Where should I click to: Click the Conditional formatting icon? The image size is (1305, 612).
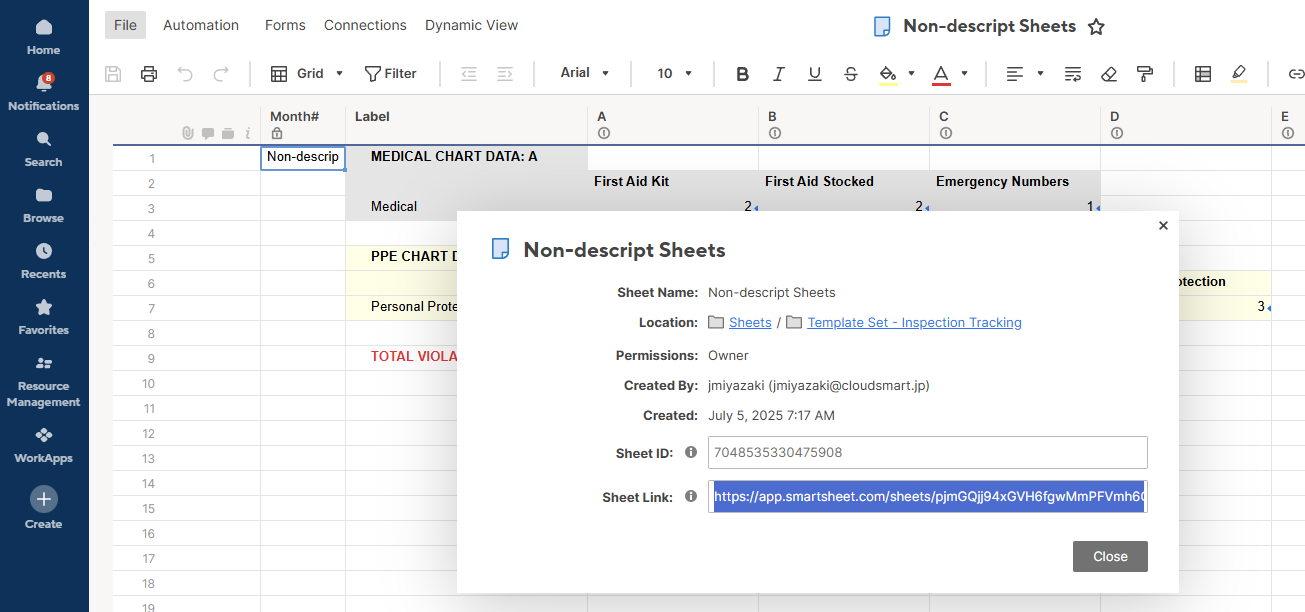click(x=1203, y=73)
